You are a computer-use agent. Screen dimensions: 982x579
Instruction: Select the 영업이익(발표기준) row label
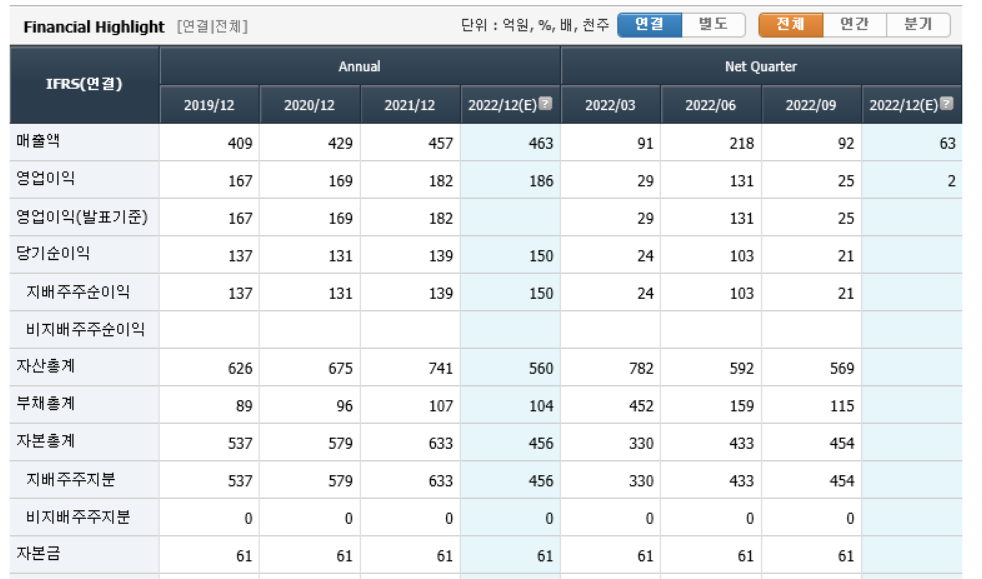(x=81, y=217)
